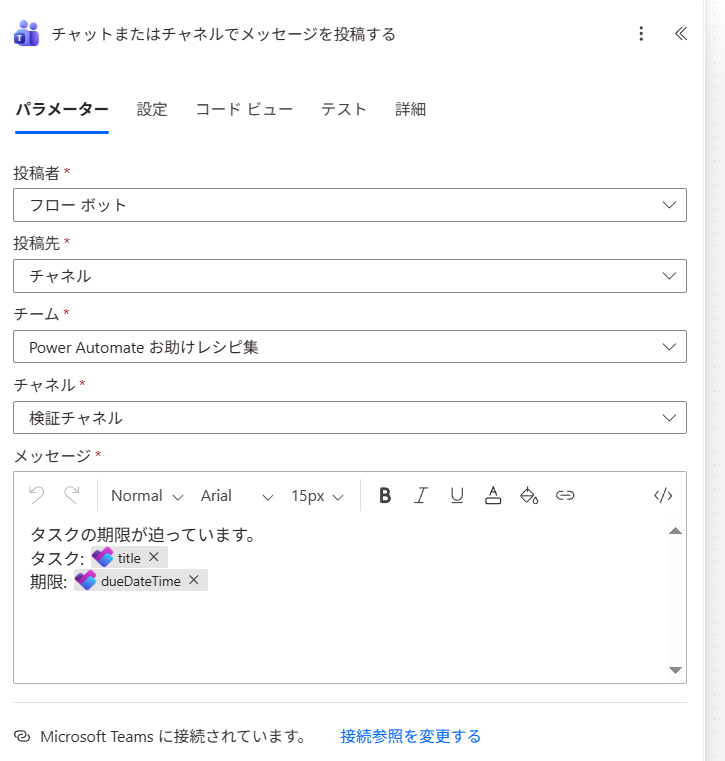The width and height of the screenshot is (725, 761).
Task: Switch to the 詳細 tab
Action: click(410, 109)
